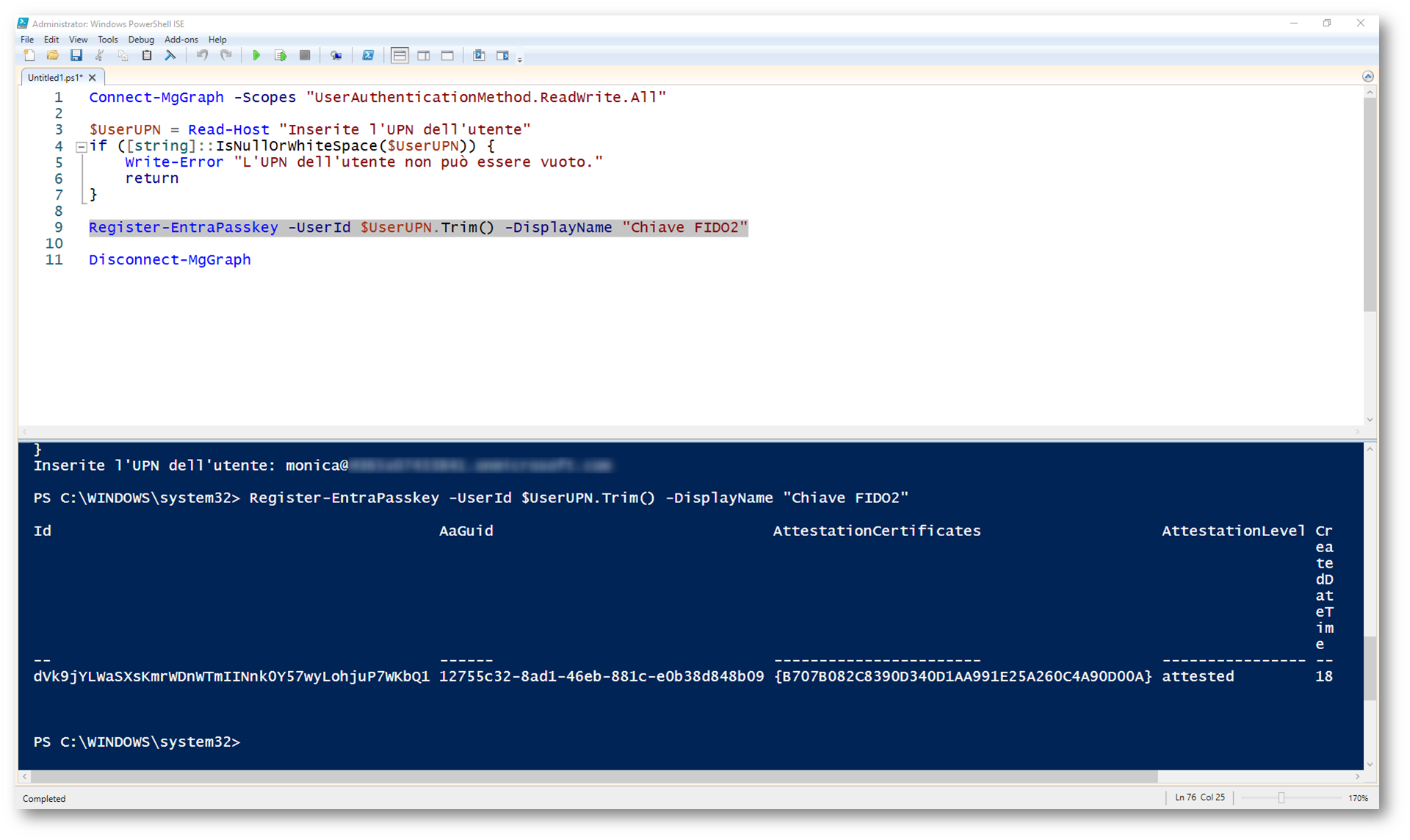The image size is (1410, 840).
Task: Click line number 9 in gutter
Action: pyautogui.click(x=59, y=228)
